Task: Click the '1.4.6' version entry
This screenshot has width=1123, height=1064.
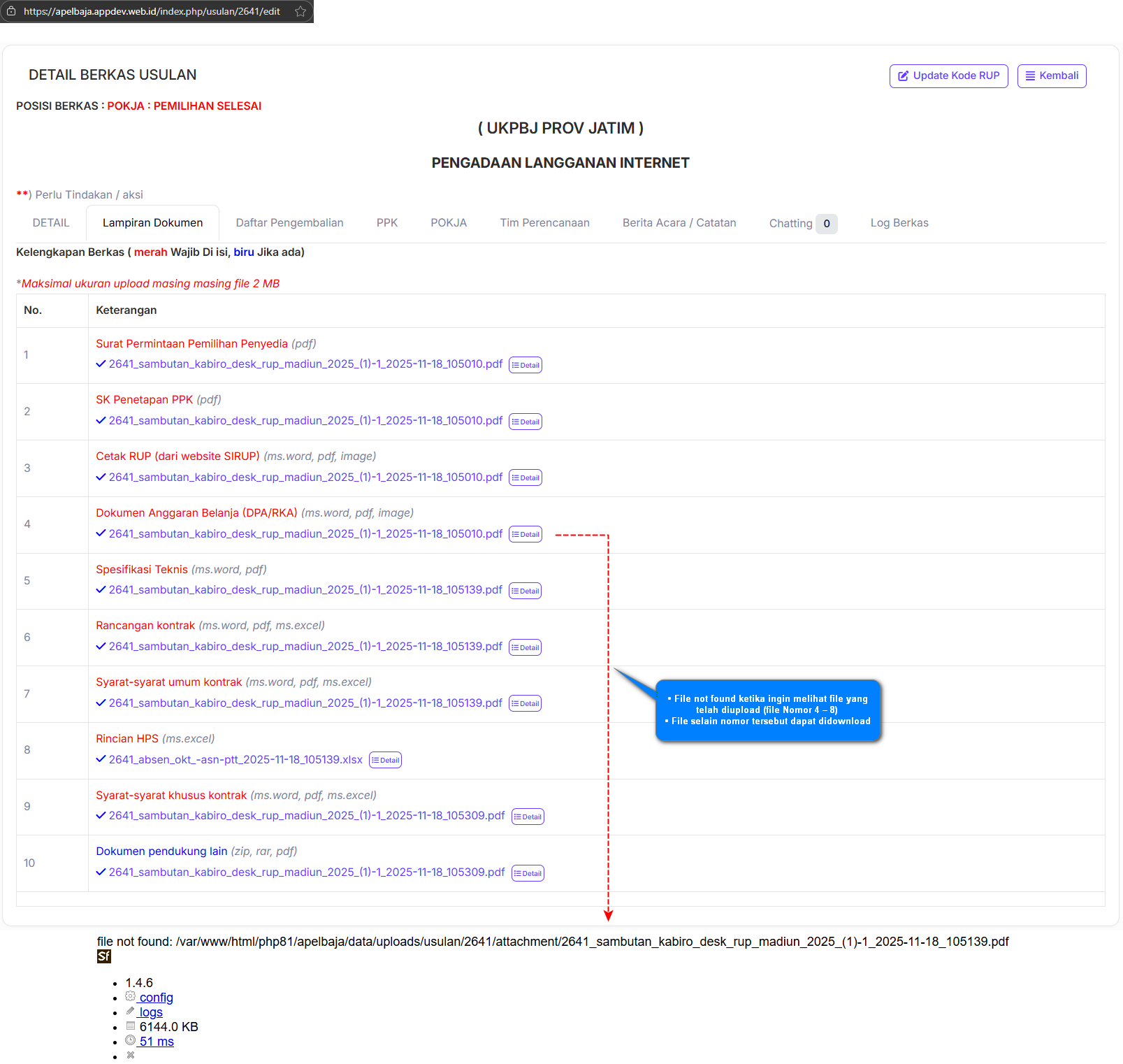Action: tap(139, 983)
